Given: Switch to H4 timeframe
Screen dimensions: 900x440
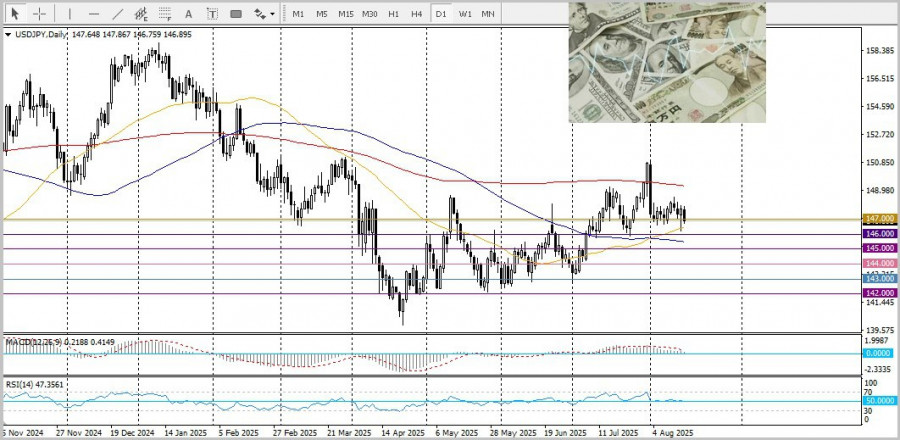Looking at the screenshot, I should pos(417,13).
